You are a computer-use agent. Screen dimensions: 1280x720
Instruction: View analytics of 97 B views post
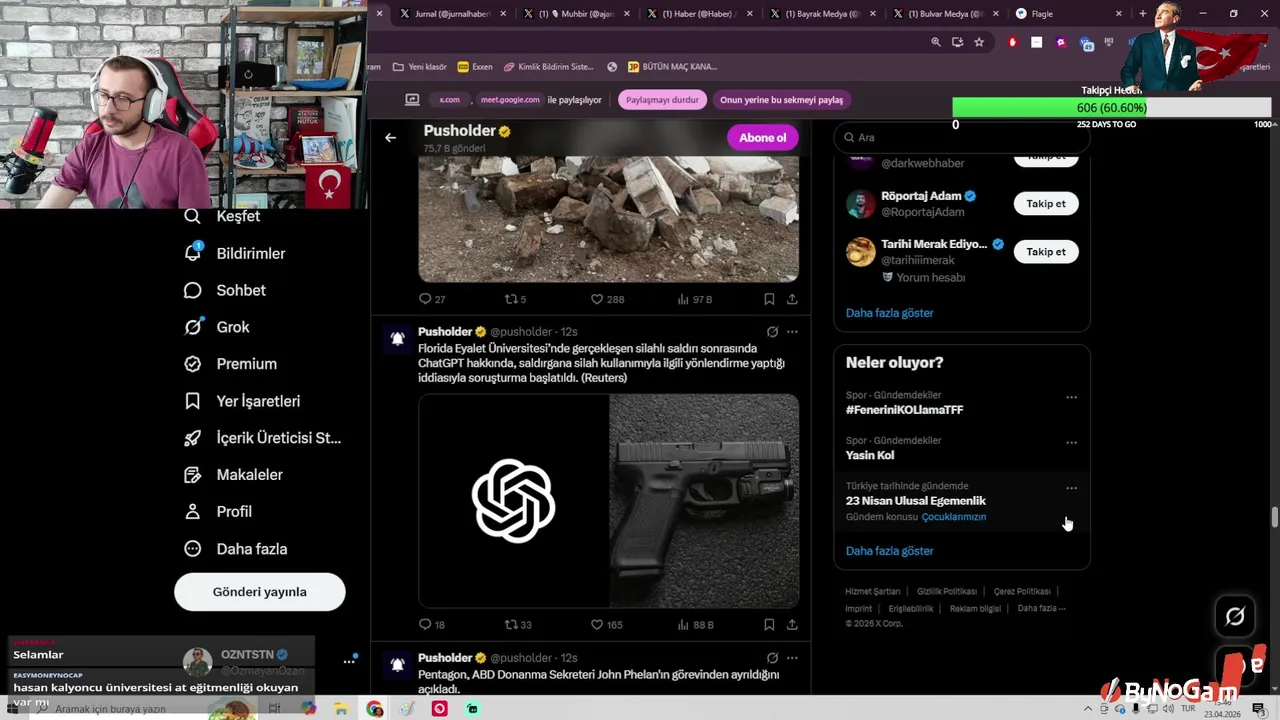point(695,299)
